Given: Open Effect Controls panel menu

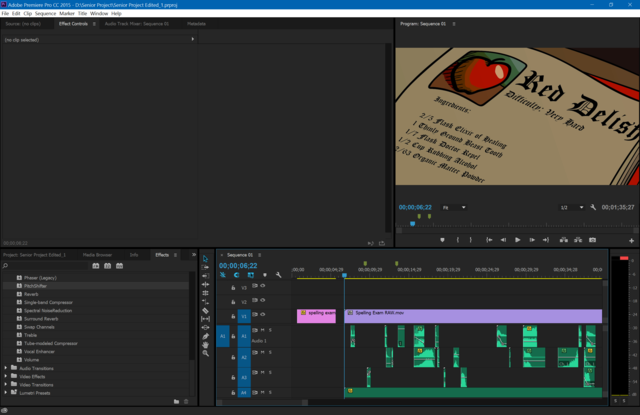Looking at the screenshot, I should [94, 24].
